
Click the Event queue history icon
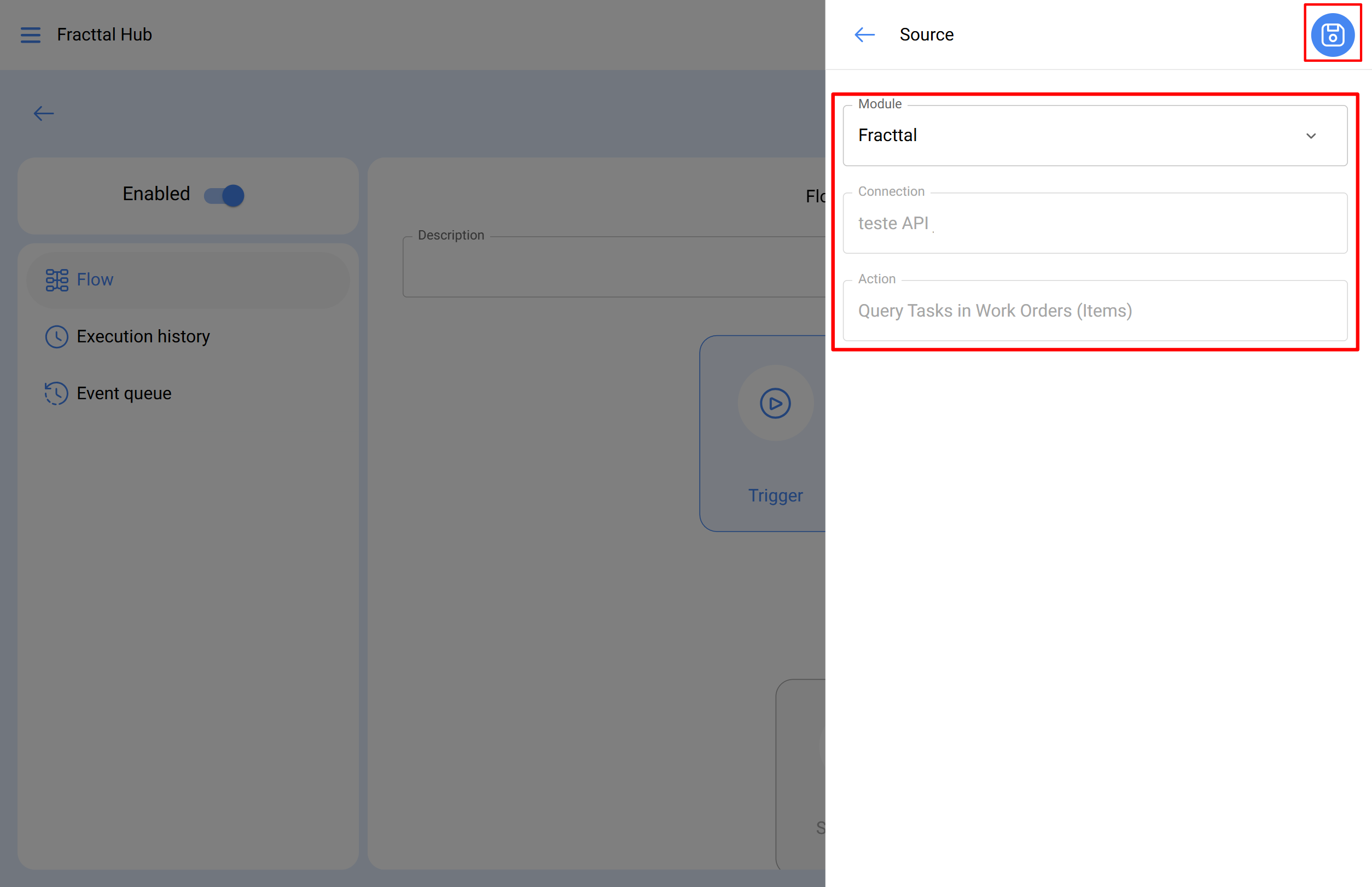tap(56, 393)
